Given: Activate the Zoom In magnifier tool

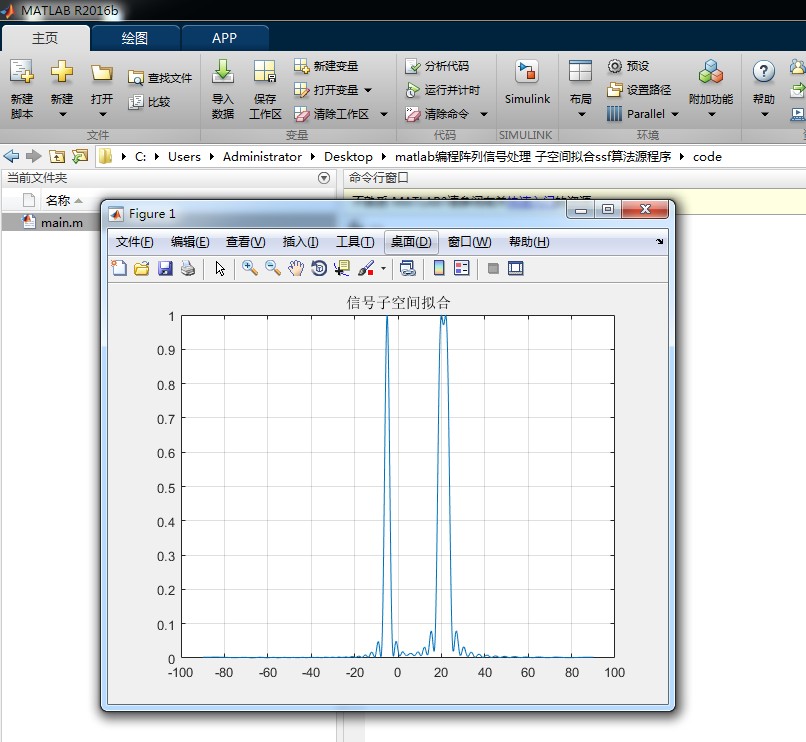Looking at the screenshot, I should 250,268.
